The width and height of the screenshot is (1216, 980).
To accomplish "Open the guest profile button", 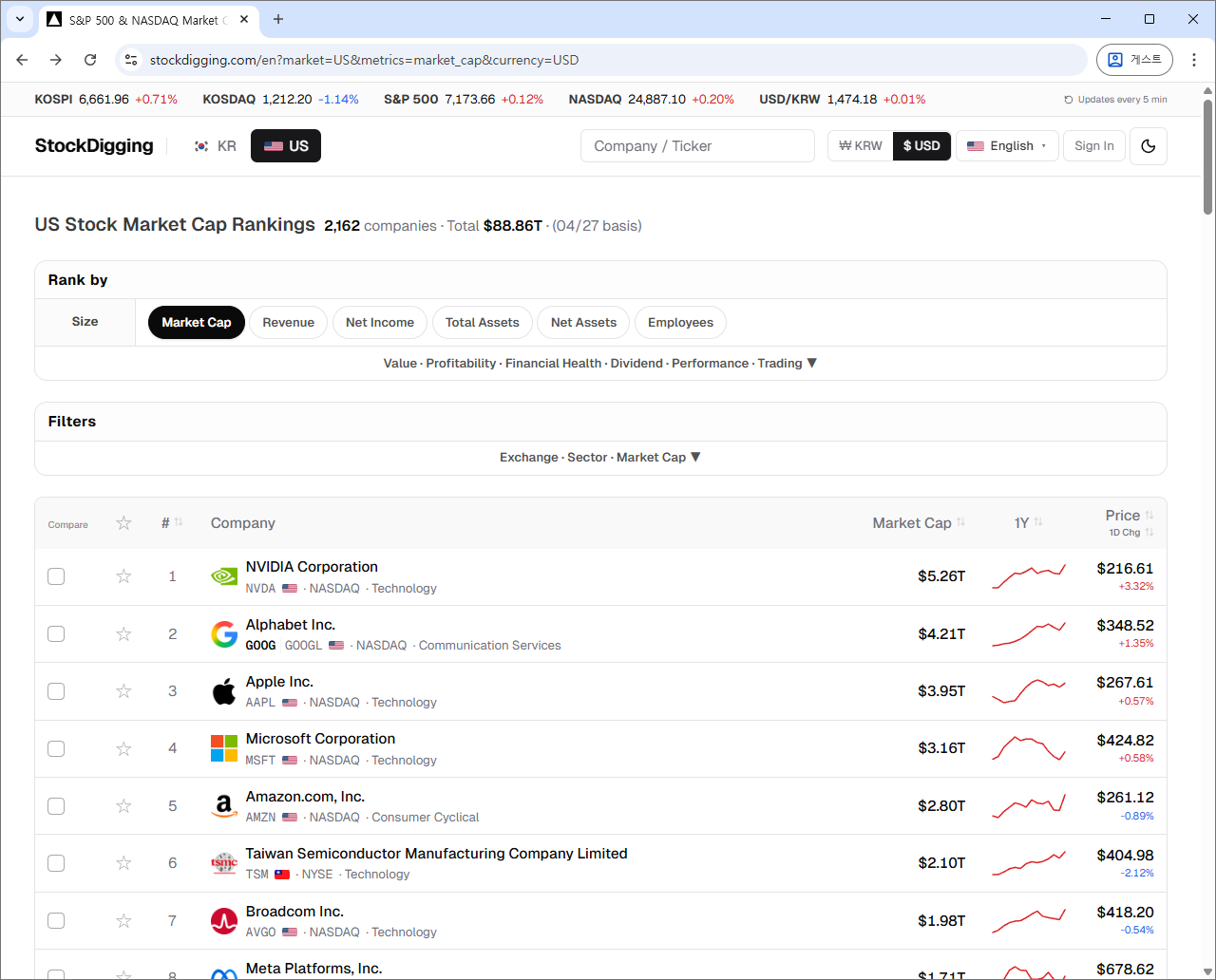I will click(1134, 60).
